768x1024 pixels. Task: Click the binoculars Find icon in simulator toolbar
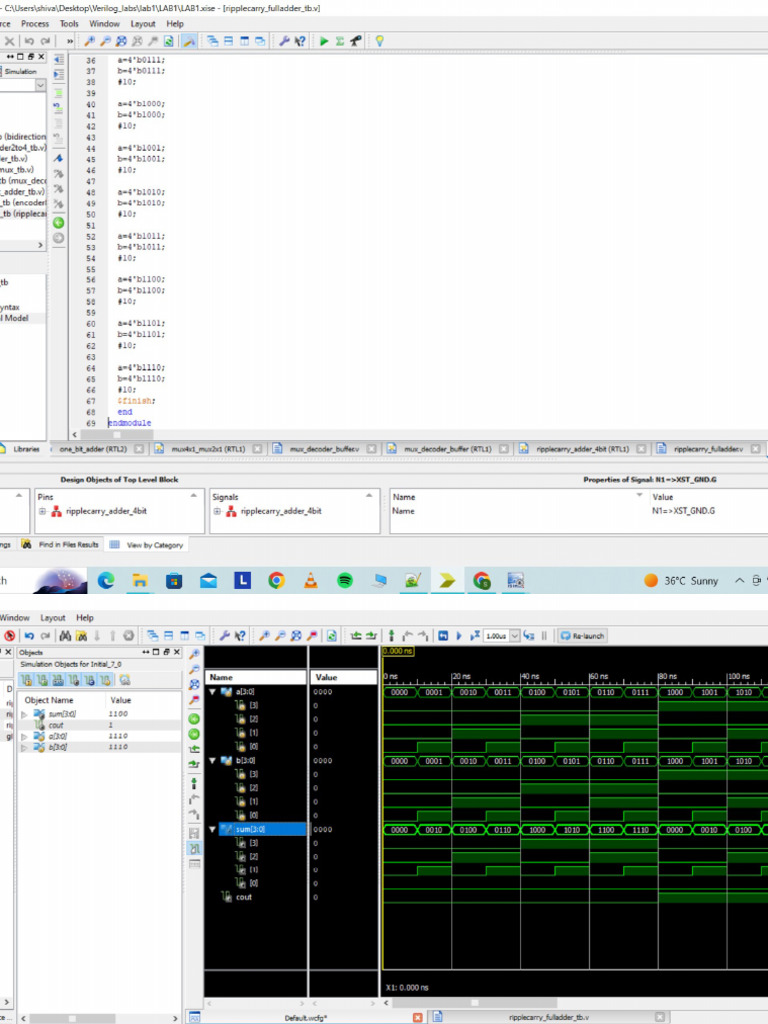click(x=65, y=635)
